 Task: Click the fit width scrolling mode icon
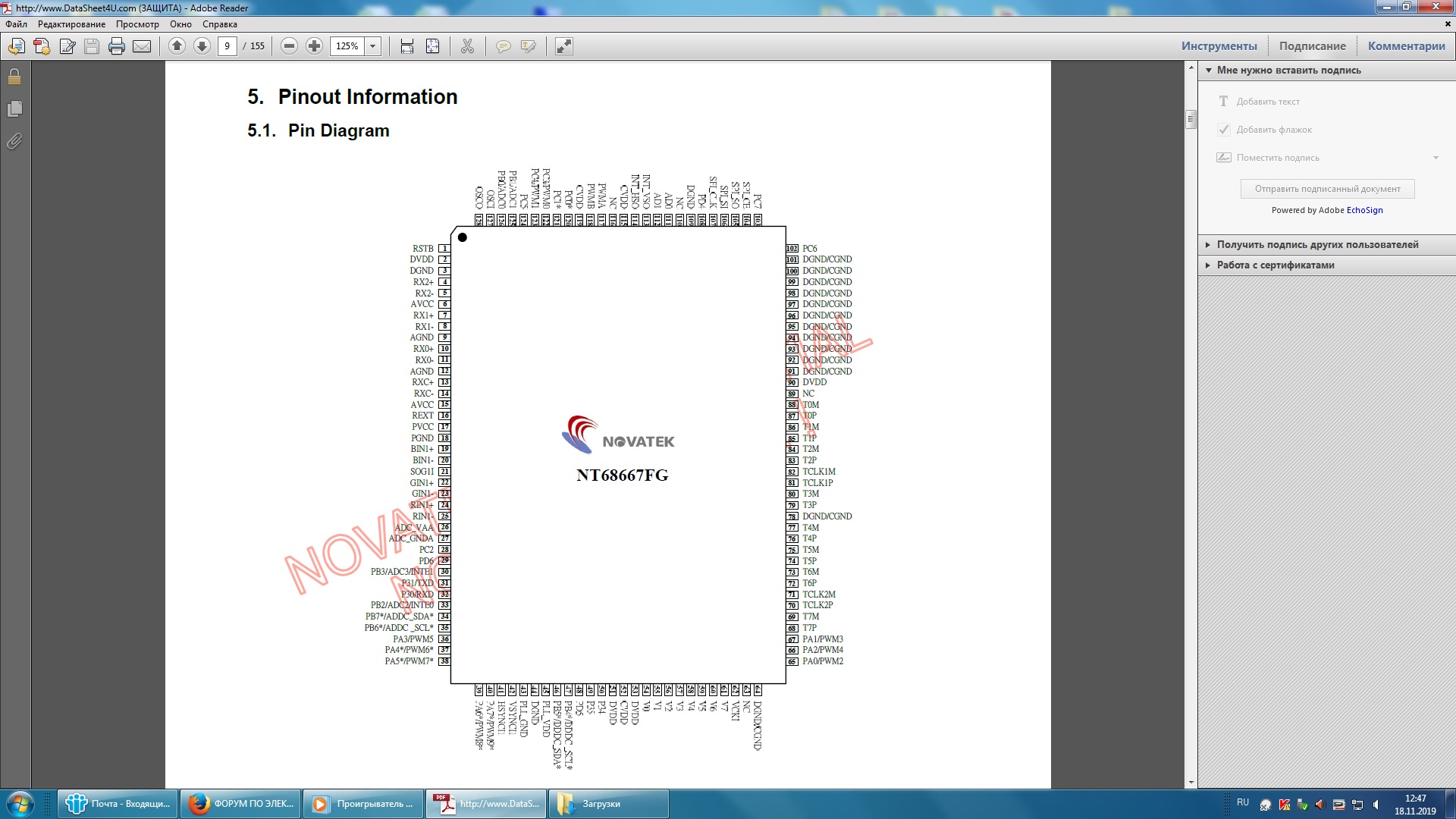pos(407,46)
